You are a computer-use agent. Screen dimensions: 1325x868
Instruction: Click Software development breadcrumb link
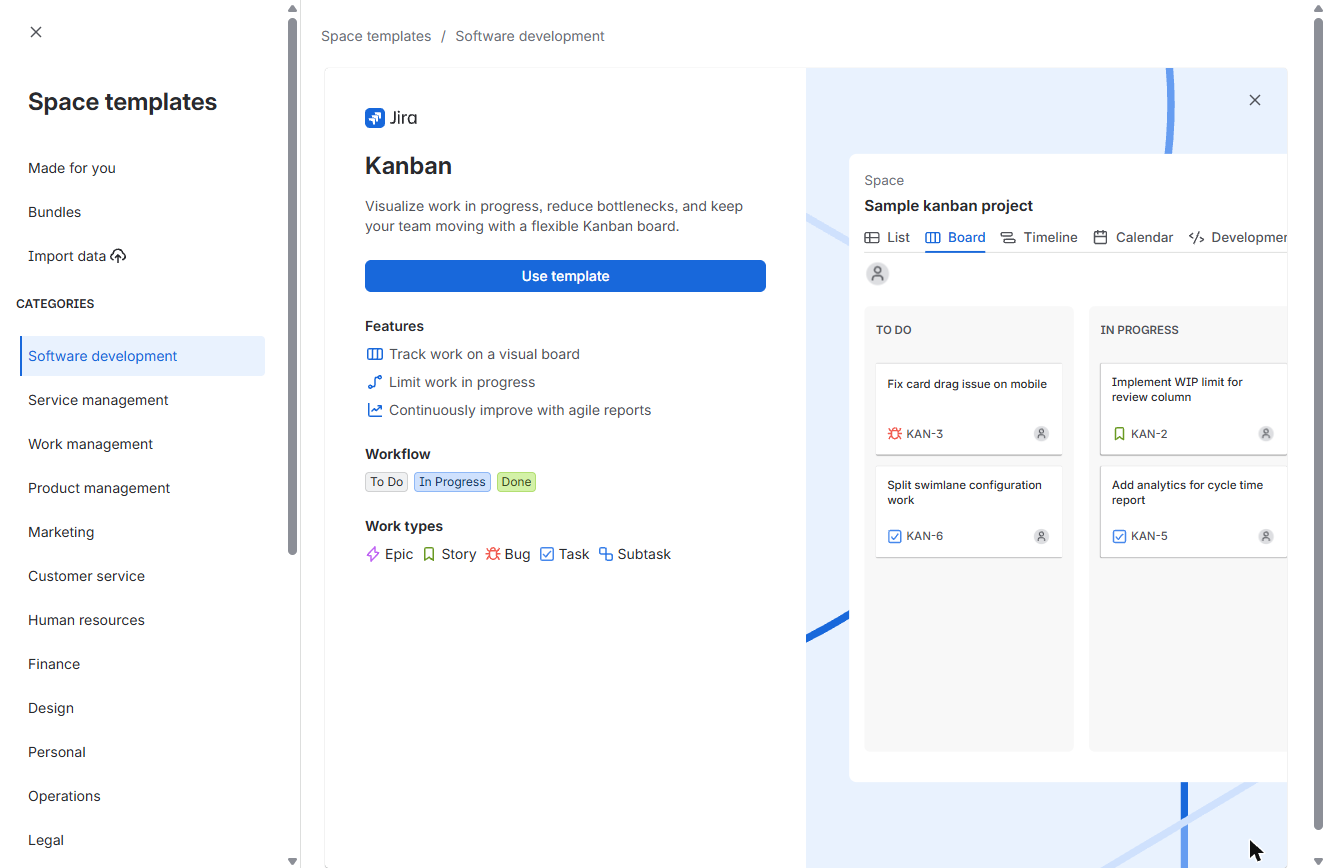click(530, 36)
